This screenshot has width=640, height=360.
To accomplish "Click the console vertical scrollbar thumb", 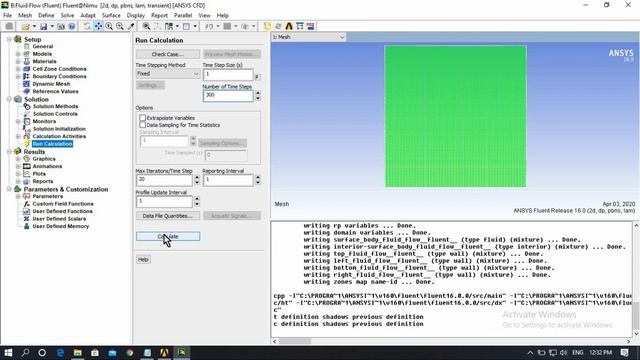I will [x=636, y=316].
